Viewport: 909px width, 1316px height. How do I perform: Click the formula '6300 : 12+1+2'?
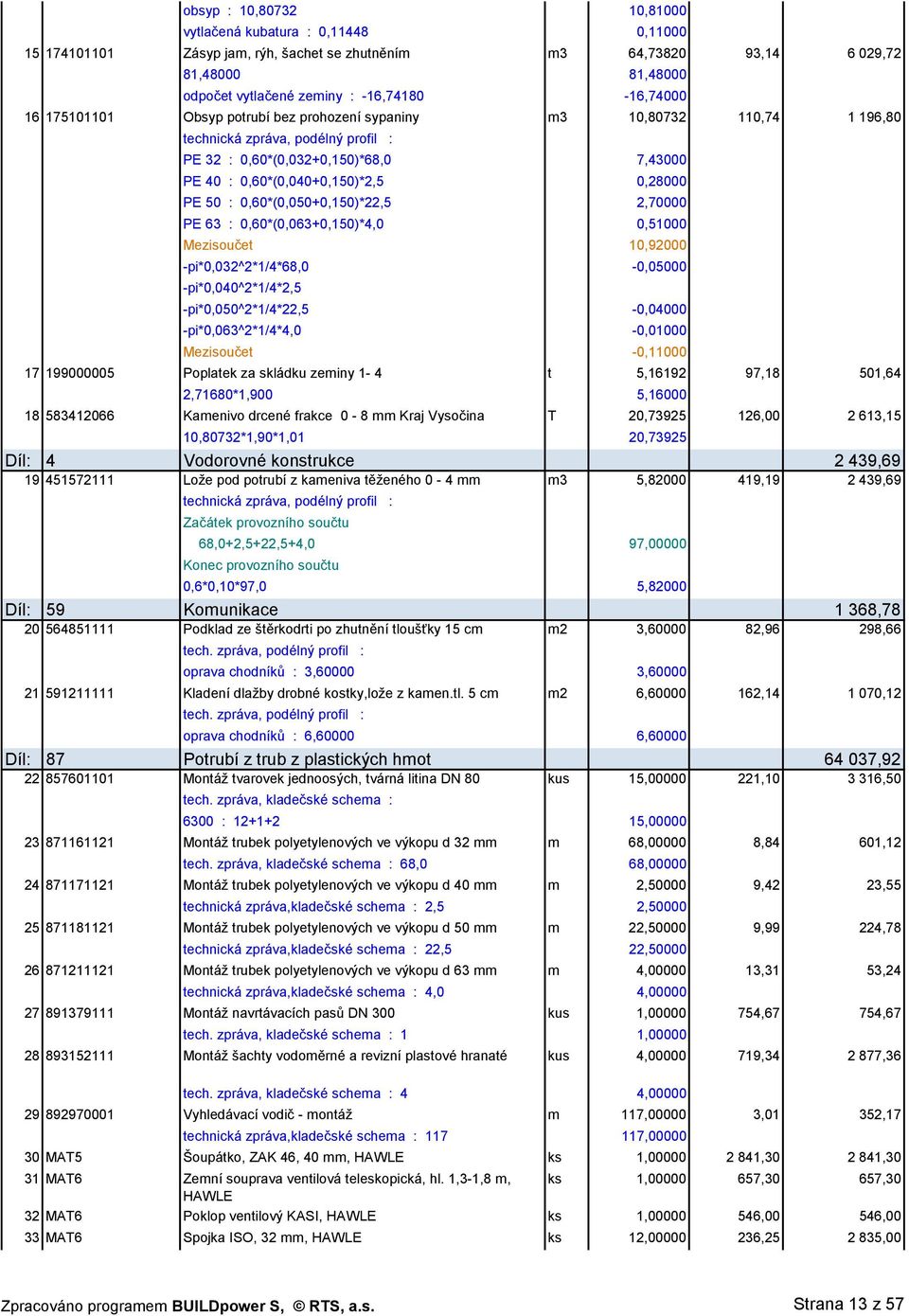pyautogui.click(x=231, y=822)
